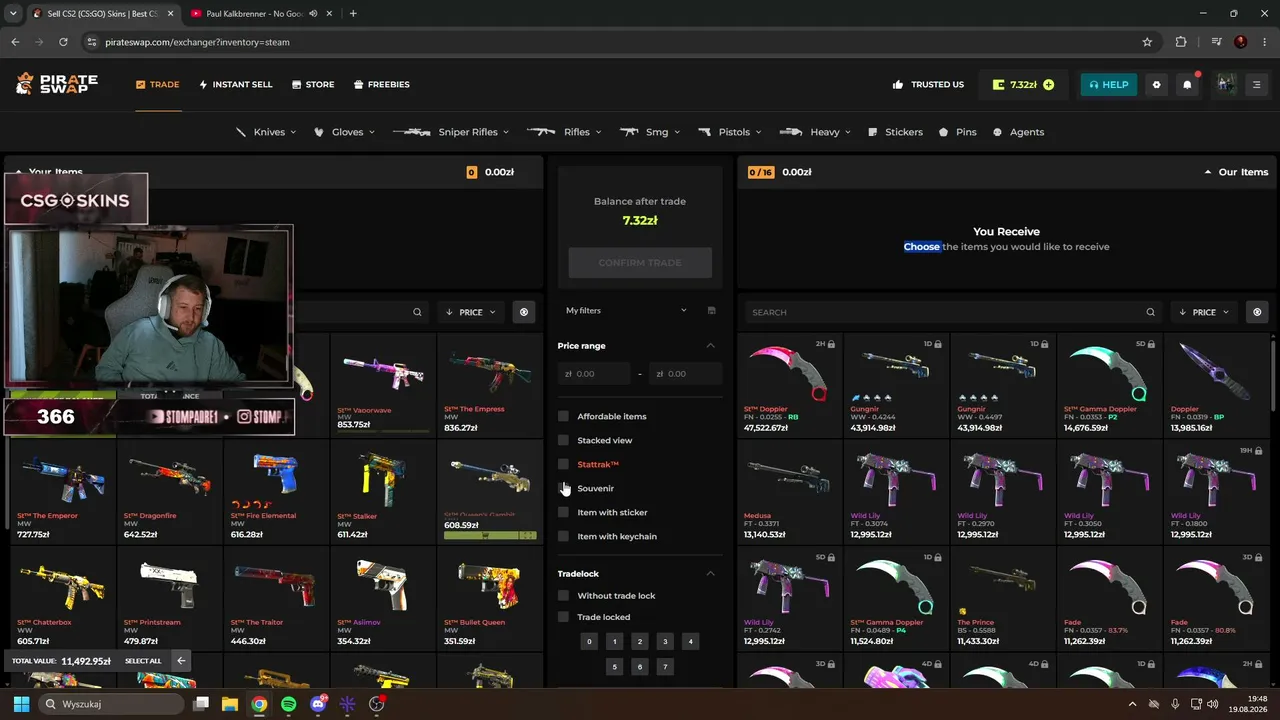Collapse the Price range section
The height and width of the screenshot is (720, 1280).
tap(710, 346)
